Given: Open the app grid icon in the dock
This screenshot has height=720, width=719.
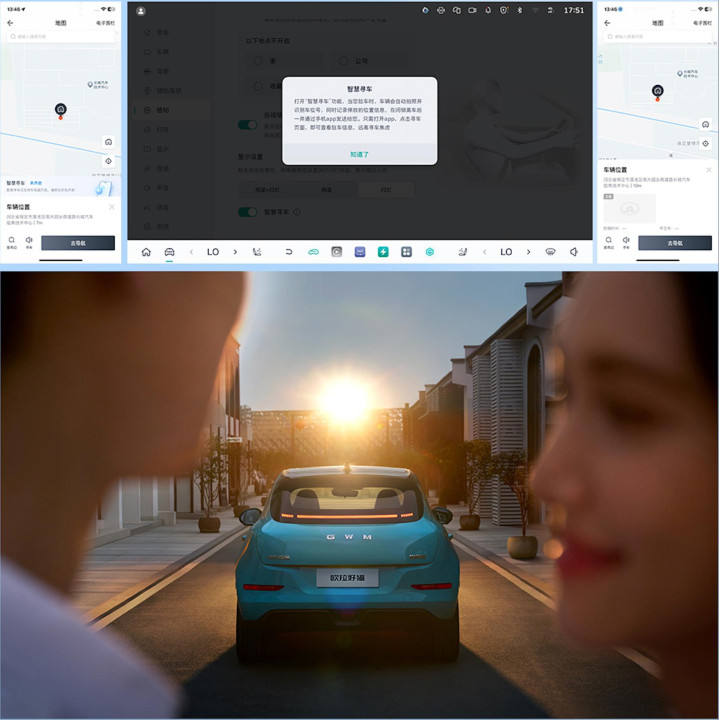Looking at the screenshot, I should click(406, 252).
